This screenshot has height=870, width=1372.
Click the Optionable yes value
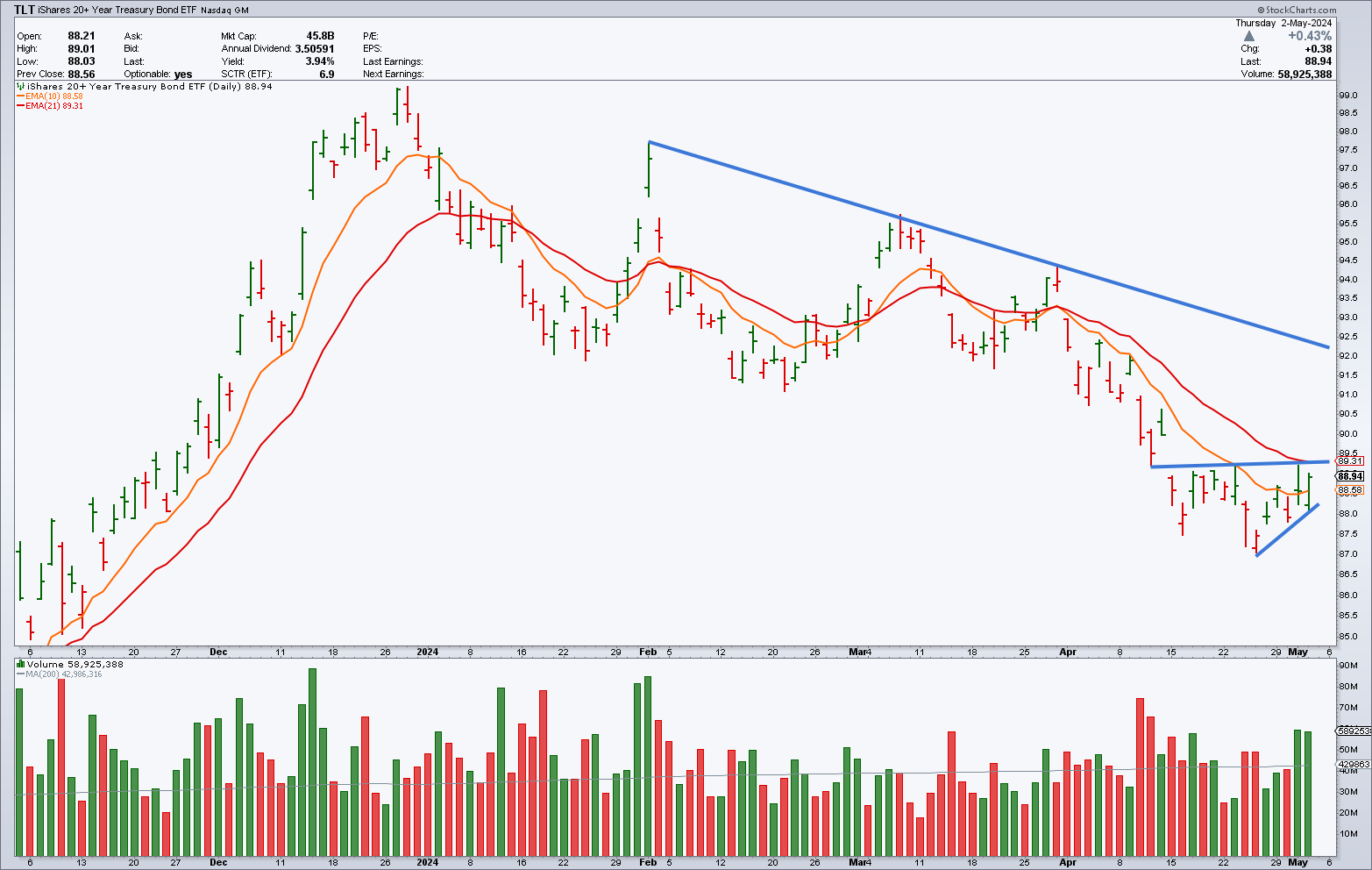pos(183,75)
